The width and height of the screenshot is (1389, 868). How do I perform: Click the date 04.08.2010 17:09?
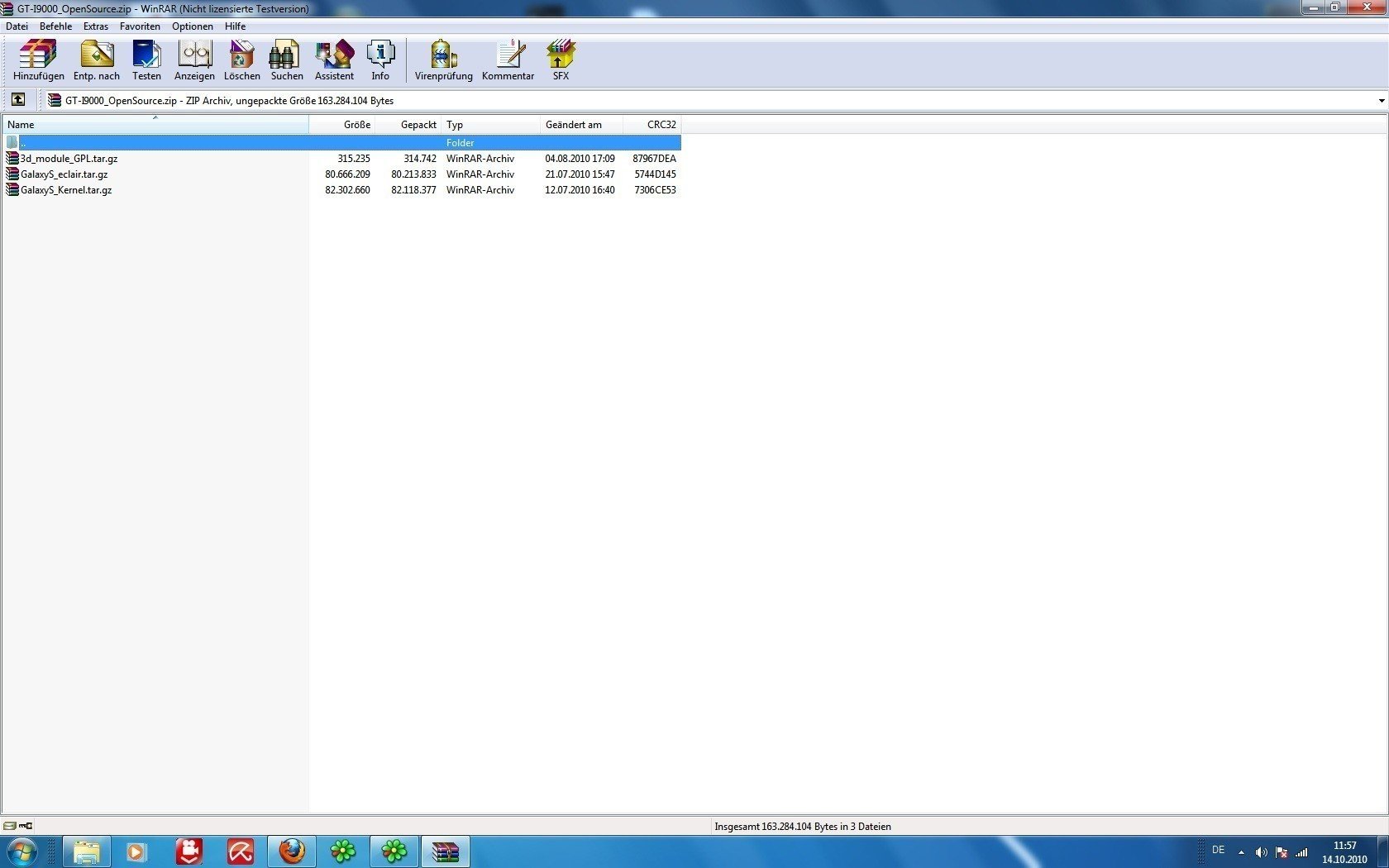(580, 159)
